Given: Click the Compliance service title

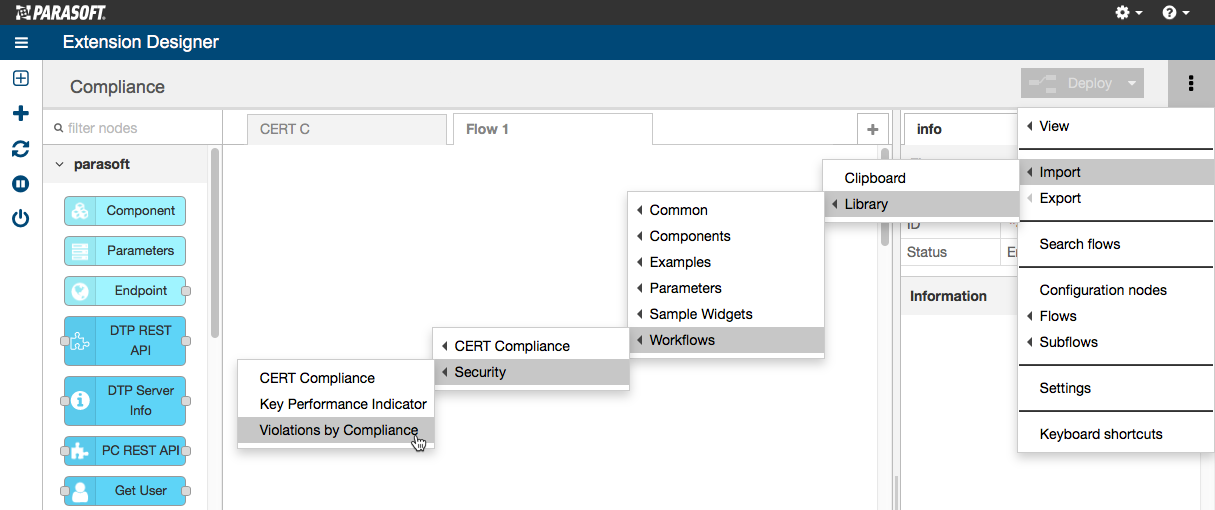Looking at the screenshot, I should (117, 87).
